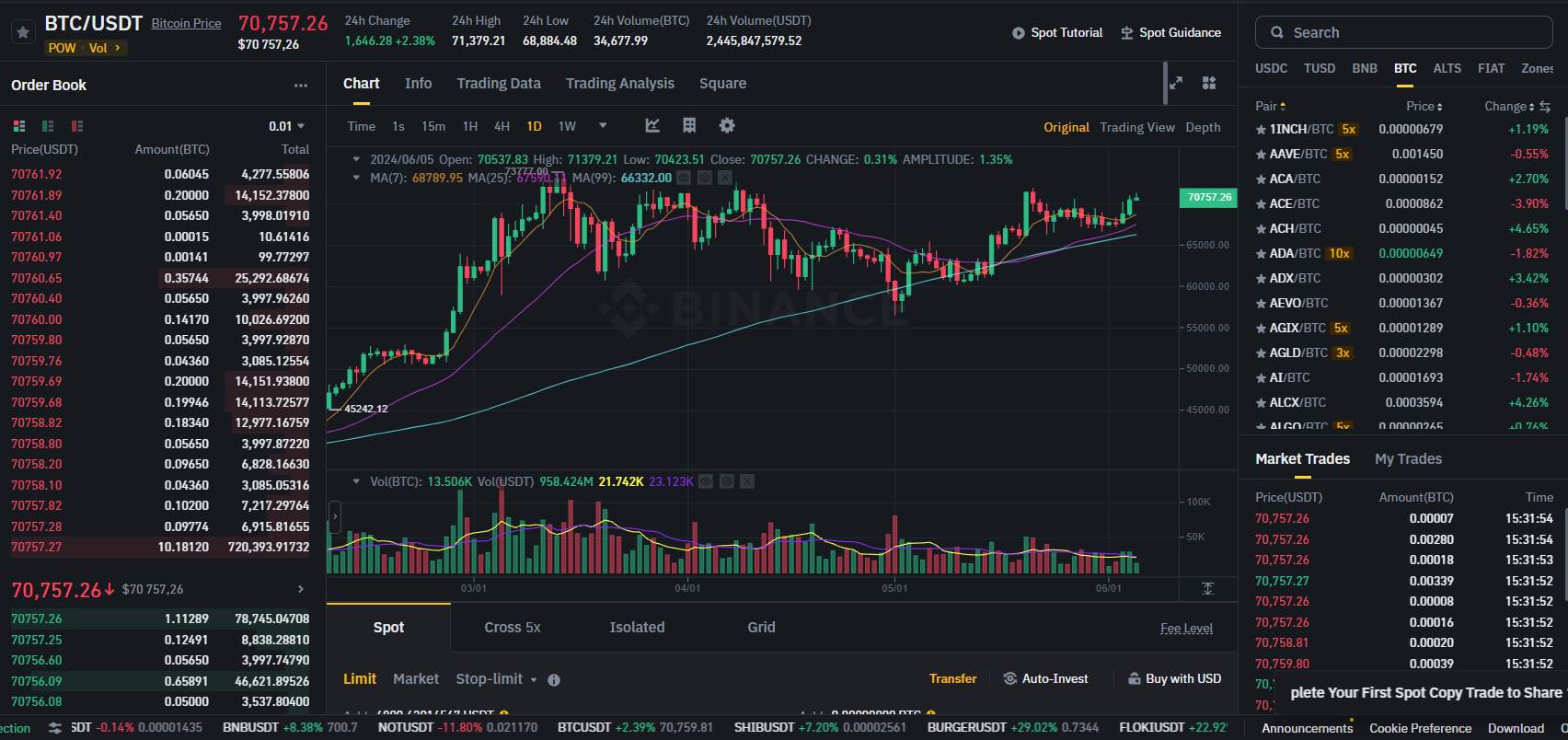Select the Cross 5x trading tab

[513, 628]
